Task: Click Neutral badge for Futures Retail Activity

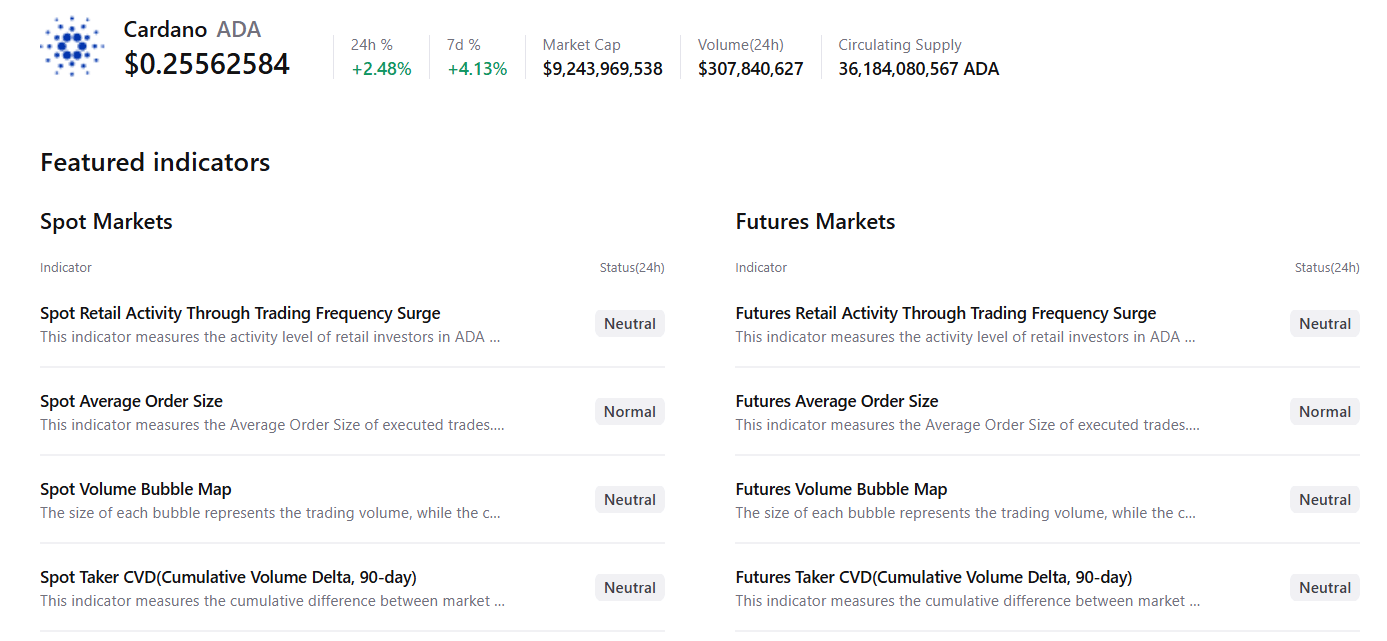Action: tap(1325, 324)
